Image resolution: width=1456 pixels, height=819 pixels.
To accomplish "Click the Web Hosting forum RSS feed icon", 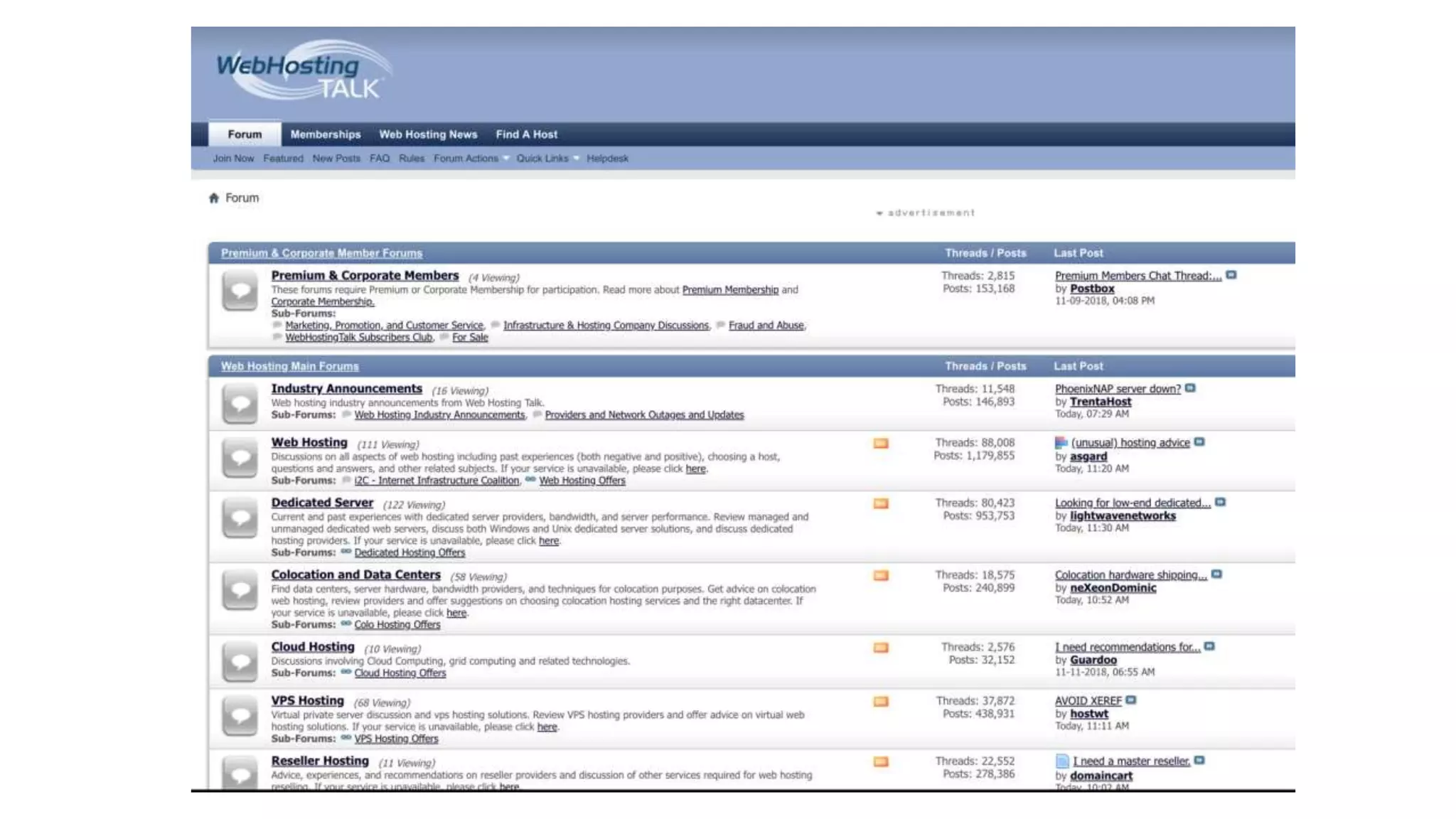I will [x=880, y=444].
